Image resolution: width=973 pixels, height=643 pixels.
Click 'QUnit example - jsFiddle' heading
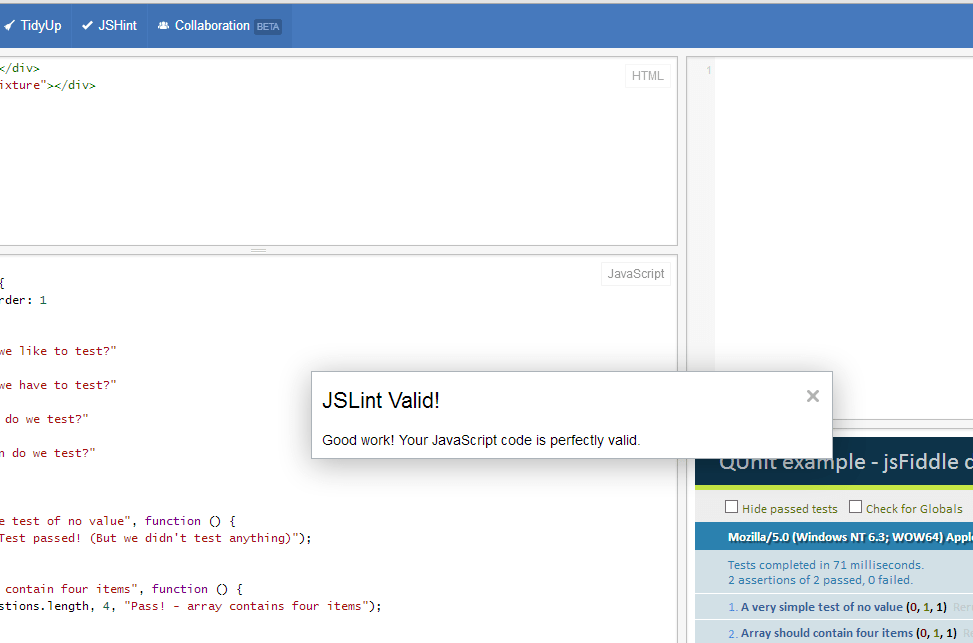click(x=846, y=462)
